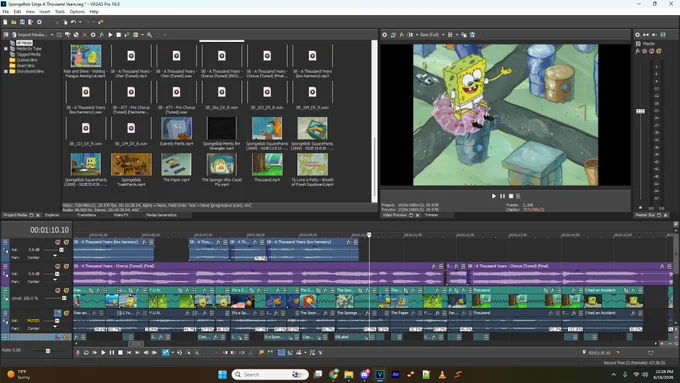Screen dimensions: 680x383
Task: Go to start in timeline transport
Action: (129, 353)
